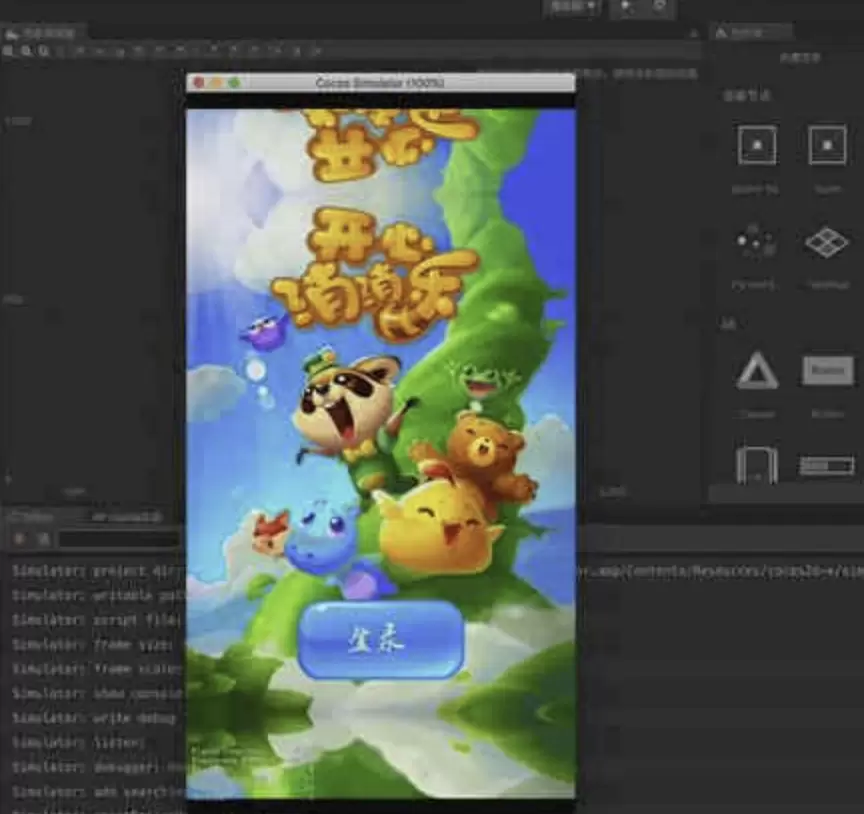864x814 pixels.
Task: Tap the blue 登录 login button in the game
Action: [x=380, y=640]
